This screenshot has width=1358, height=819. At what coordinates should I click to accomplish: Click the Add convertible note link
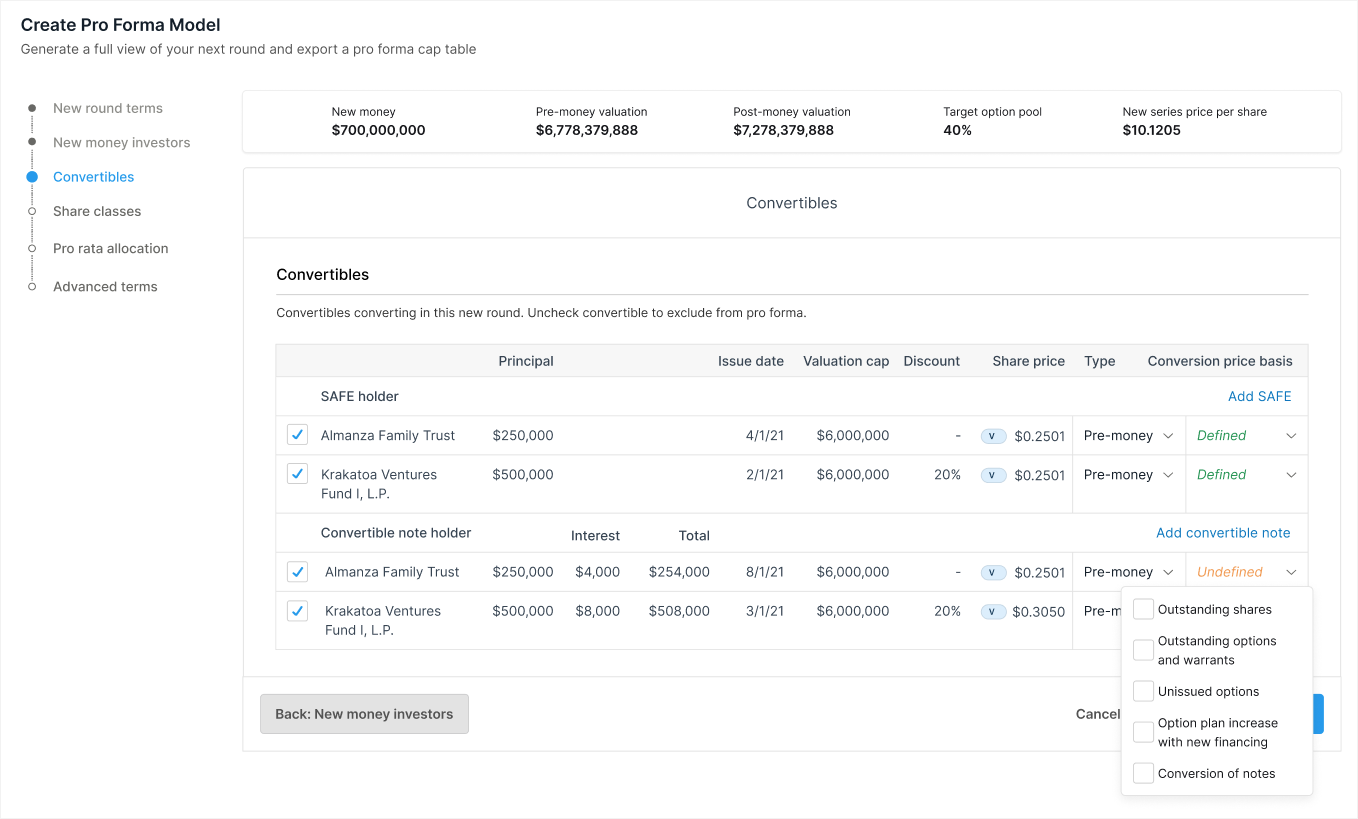[1223, 533]
